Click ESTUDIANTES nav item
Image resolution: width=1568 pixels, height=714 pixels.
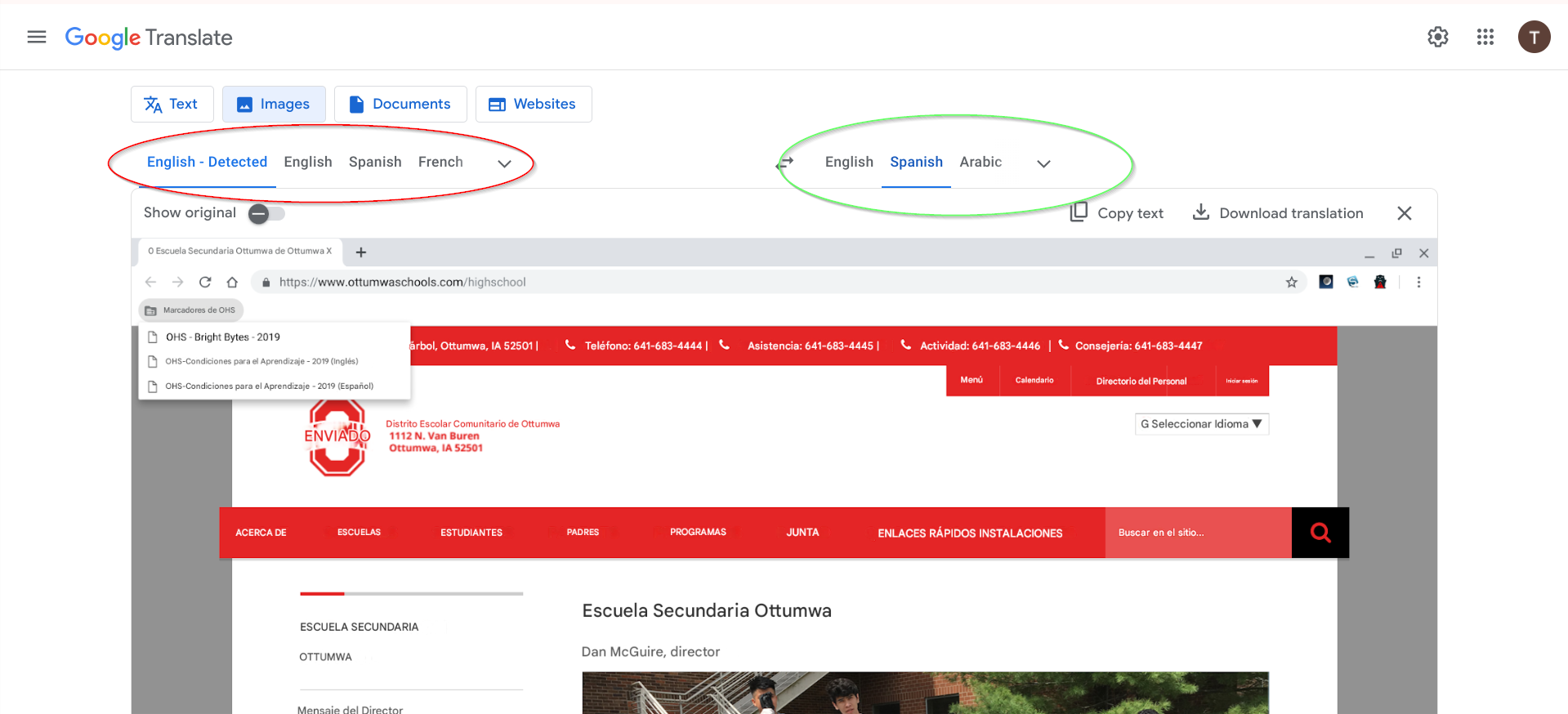click(x=471, y=533)
